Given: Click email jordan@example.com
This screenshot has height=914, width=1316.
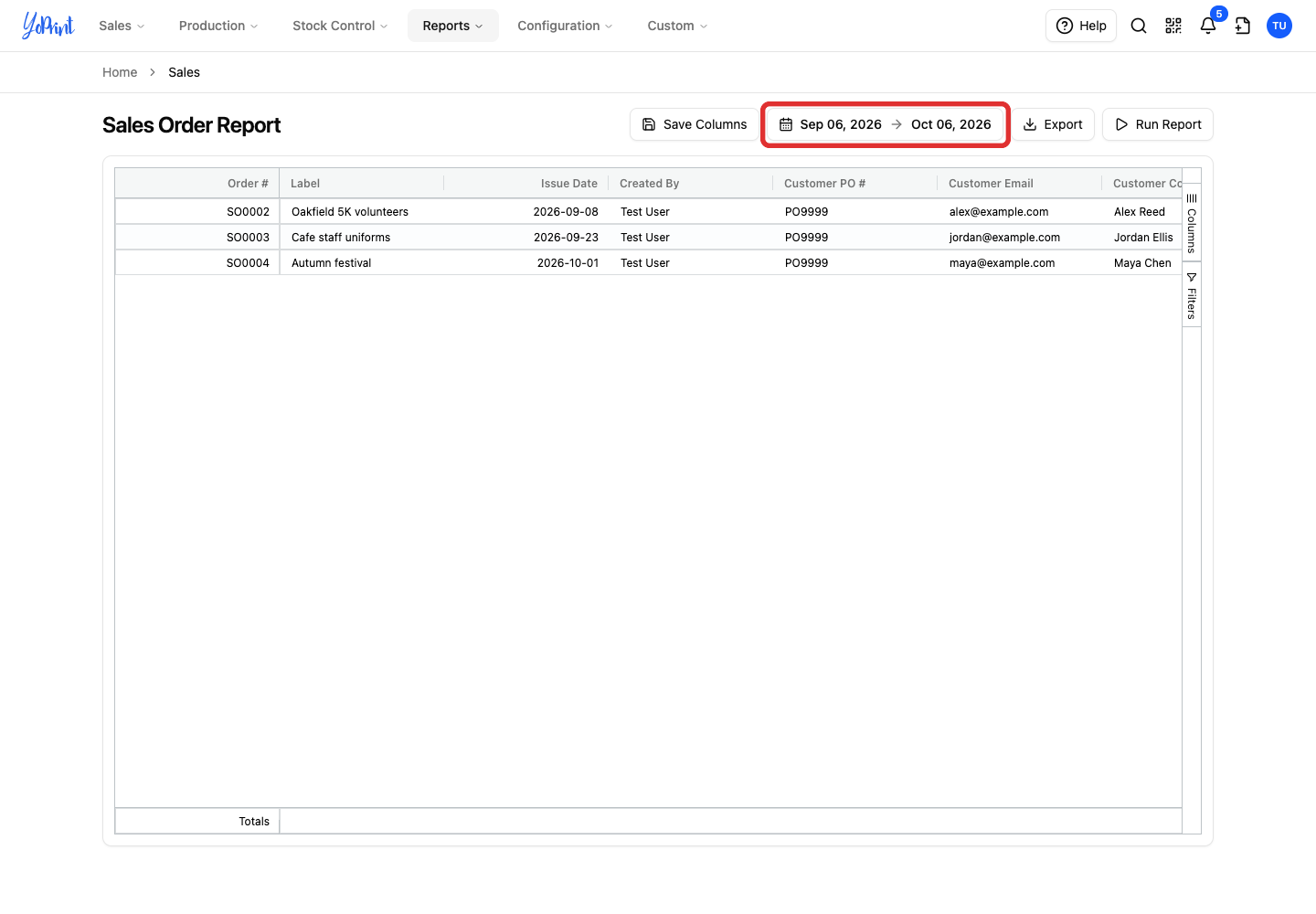Looking at the screenshot, I should coord(1004,238).
